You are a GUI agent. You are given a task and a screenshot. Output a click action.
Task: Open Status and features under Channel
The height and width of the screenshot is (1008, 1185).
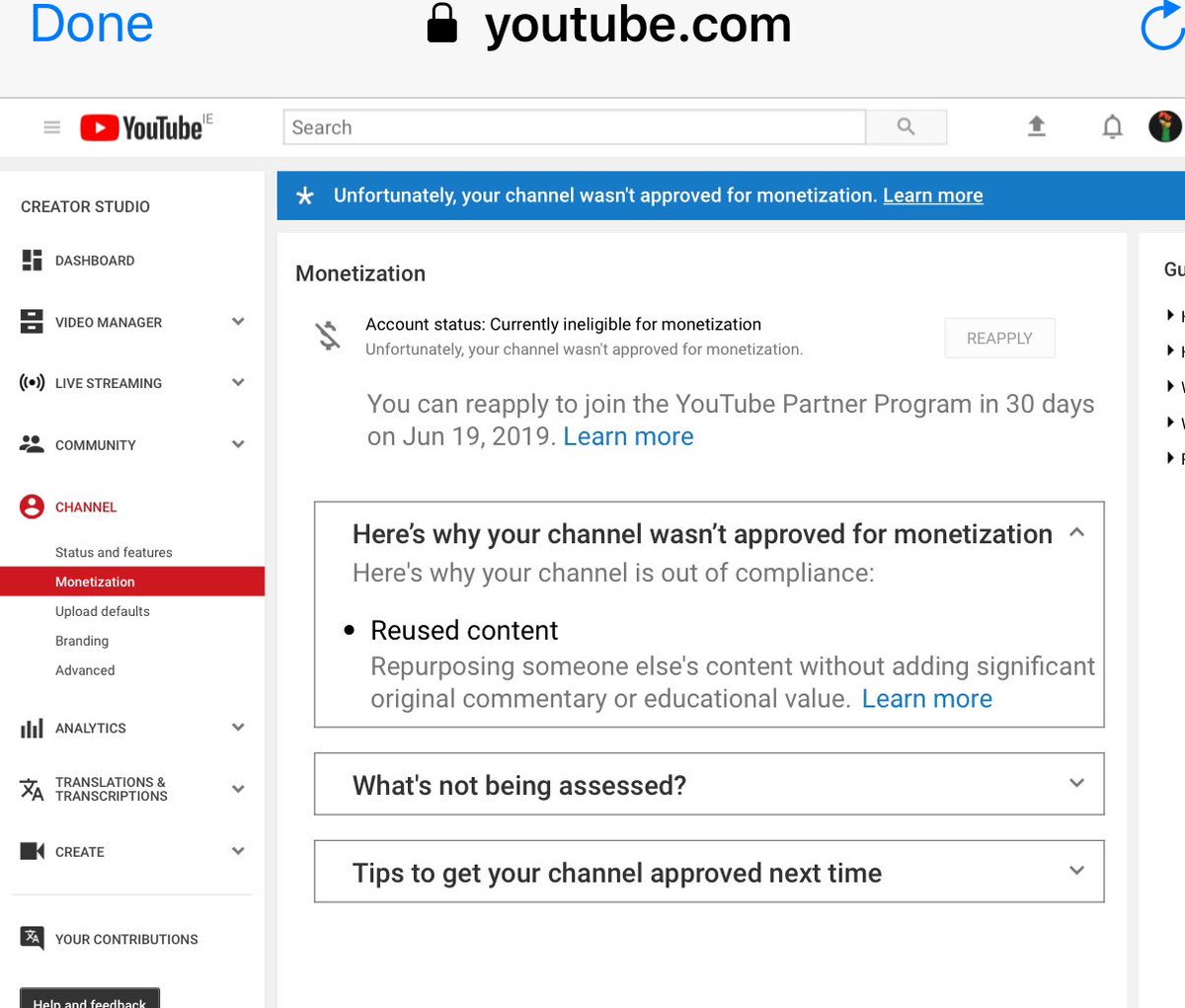[114, 552]
